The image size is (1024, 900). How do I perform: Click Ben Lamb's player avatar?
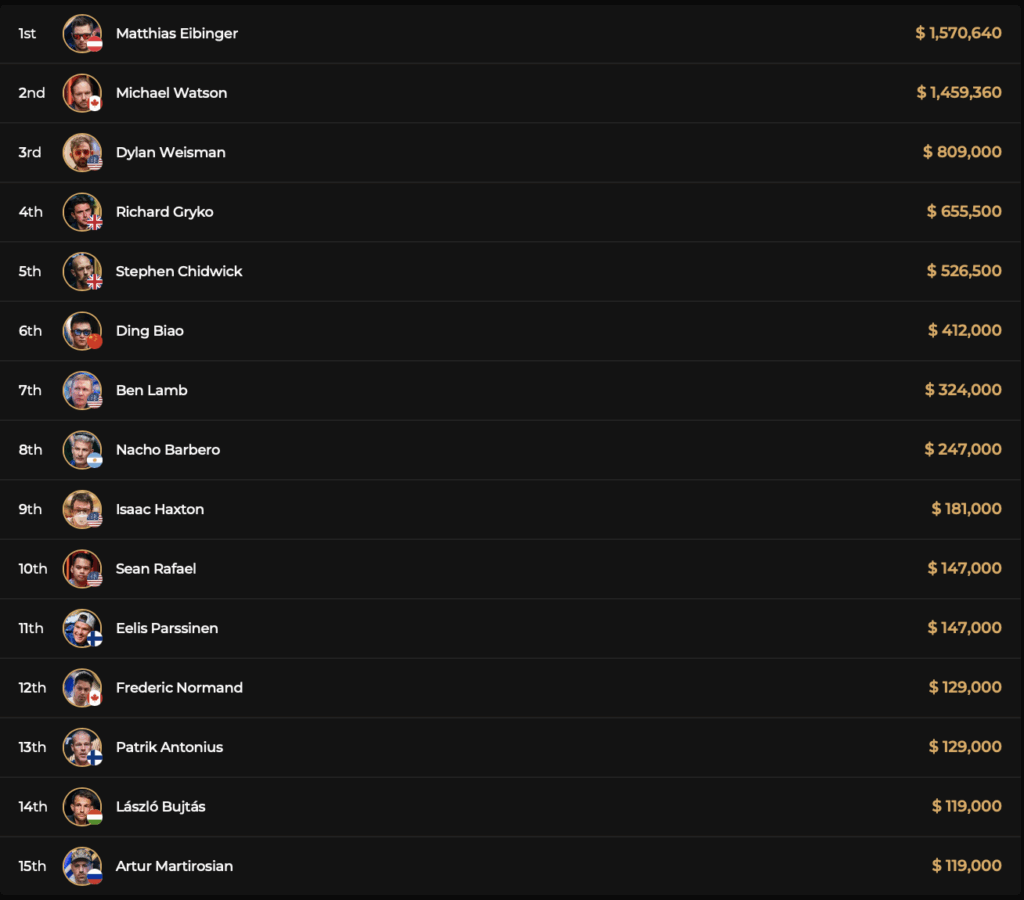[x=82, y=390]
